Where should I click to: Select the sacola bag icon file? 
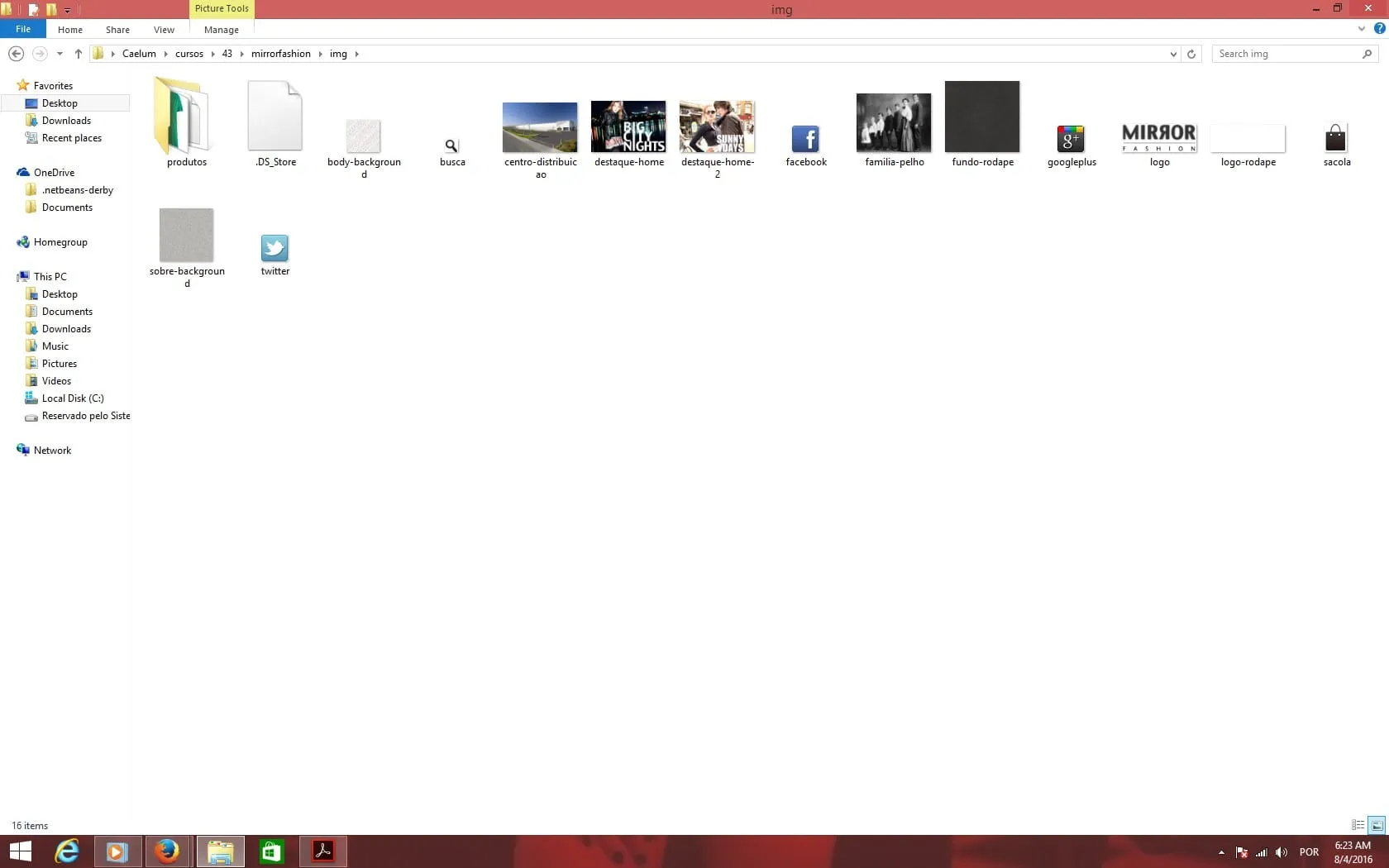point(1335,138)
